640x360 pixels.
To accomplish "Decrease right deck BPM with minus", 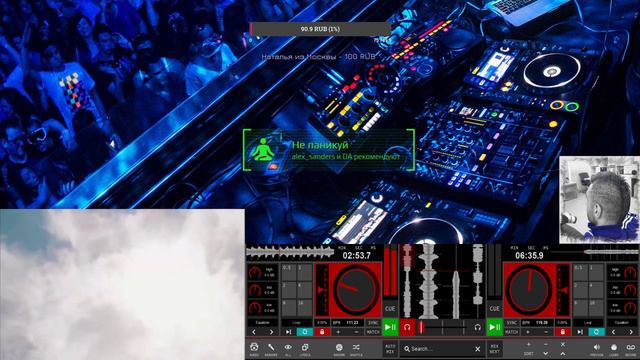I will (x=546, y=332).
